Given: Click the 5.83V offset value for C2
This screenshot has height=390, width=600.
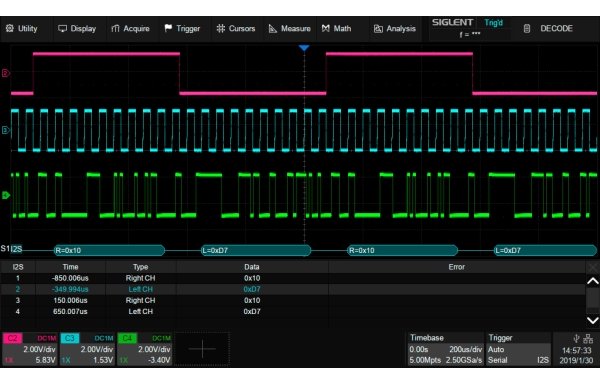Looking at the screenshot, I should point(46,360).
